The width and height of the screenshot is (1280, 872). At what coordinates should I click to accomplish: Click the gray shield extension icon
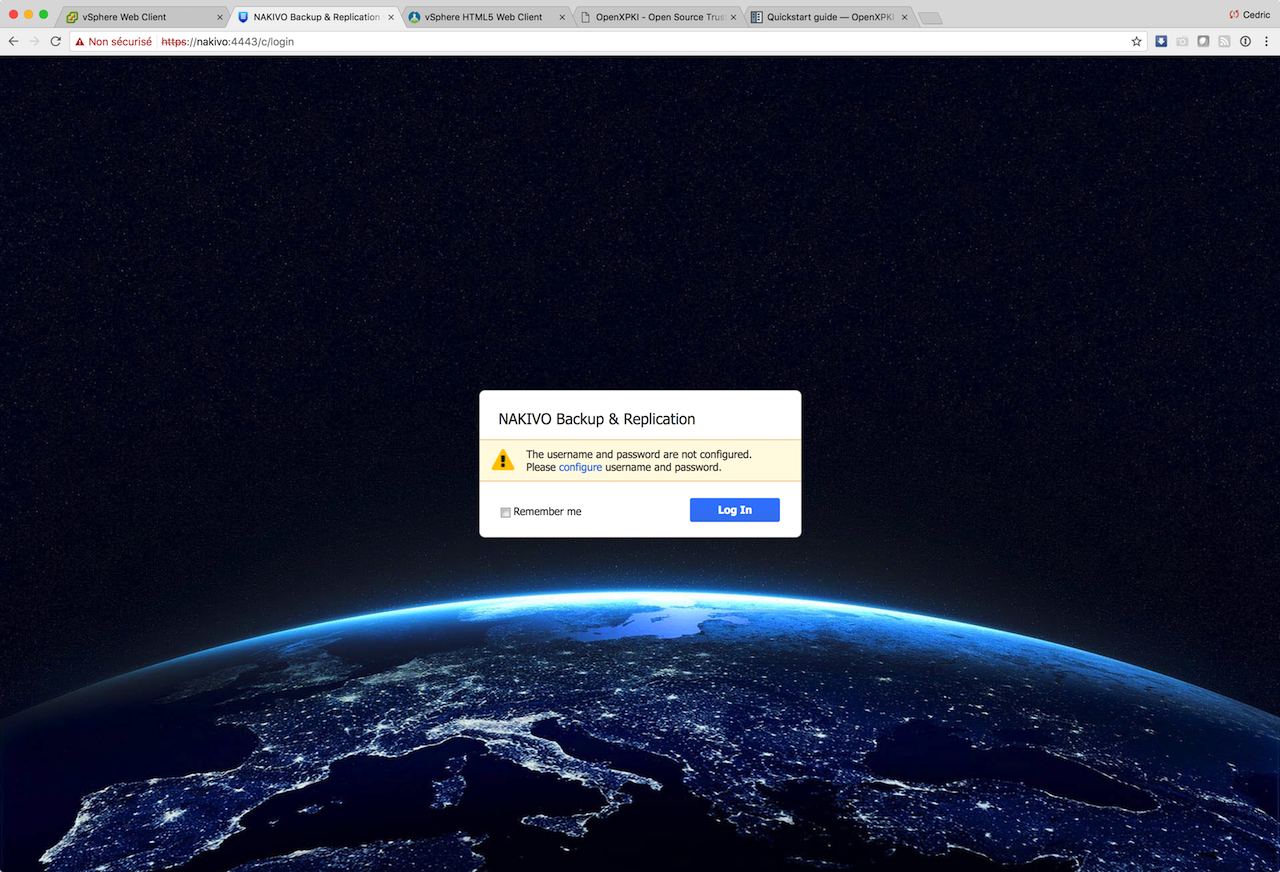(x=1203, y=42)
